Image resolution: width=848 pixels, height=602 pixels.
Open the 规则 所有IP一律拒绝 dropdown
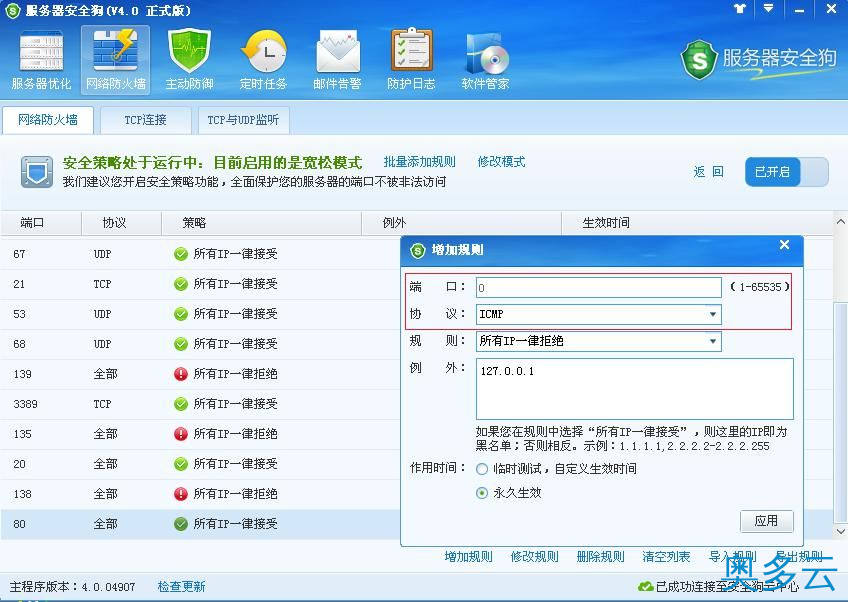[599, 341]
